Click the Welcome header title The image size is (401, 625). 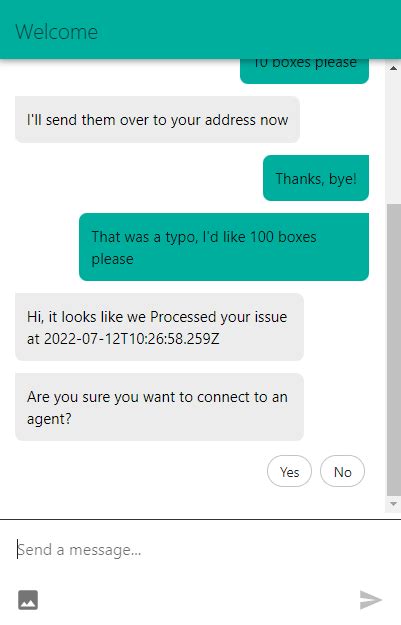[57, 32]
